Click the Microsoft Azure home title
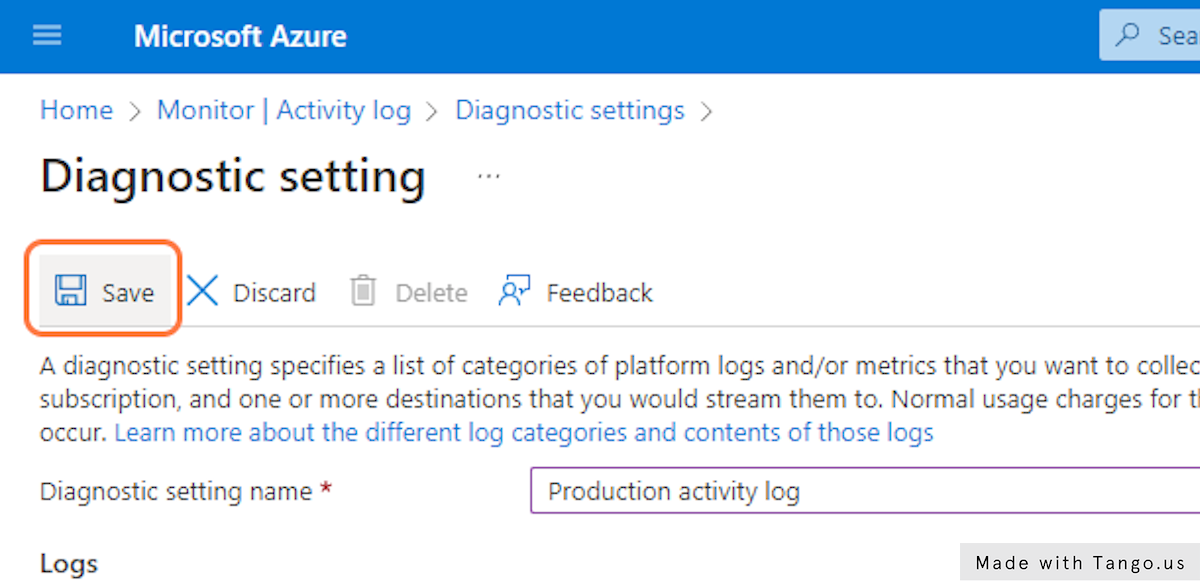 pyautogui.click(x=240, y=37)
